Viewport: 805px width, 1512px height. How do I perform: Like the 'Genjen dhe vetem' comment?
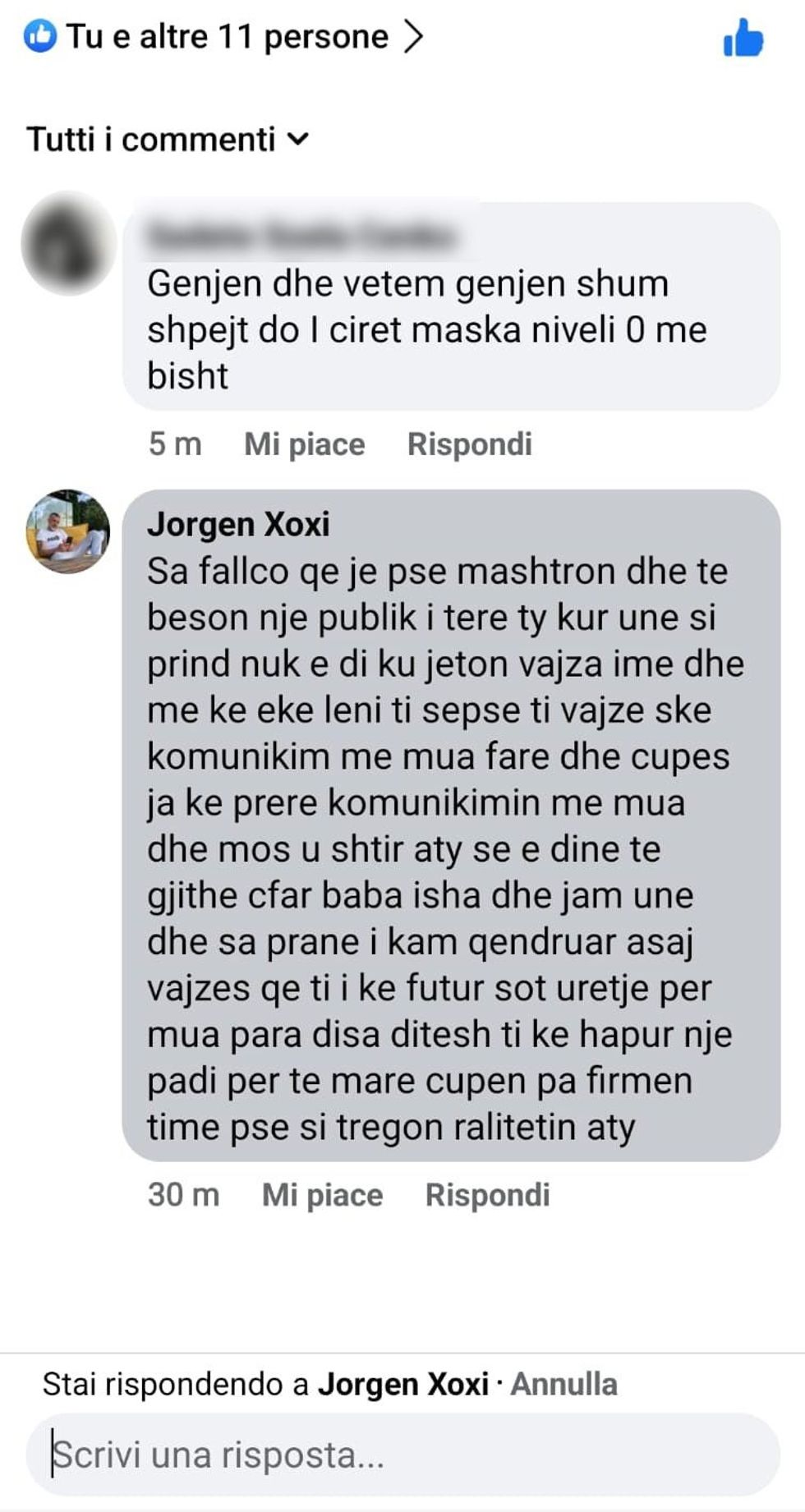305,444
